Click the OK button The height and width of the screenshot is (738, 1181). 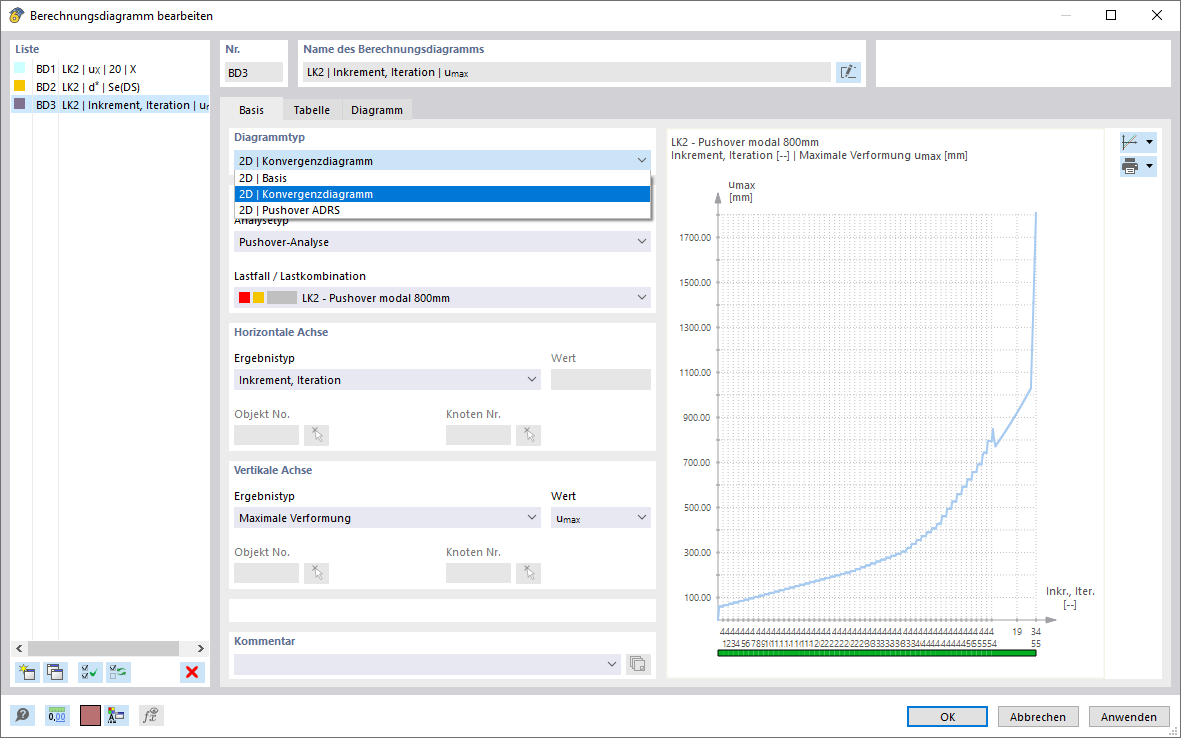click(947, 717)
